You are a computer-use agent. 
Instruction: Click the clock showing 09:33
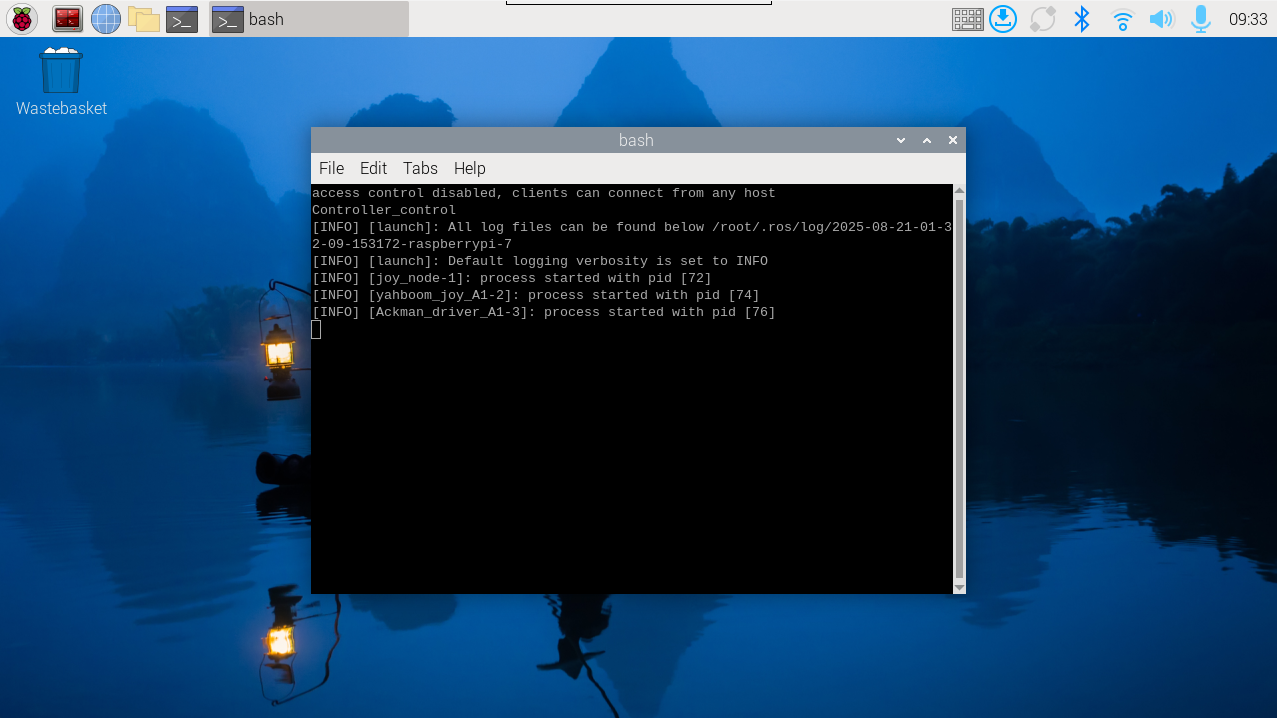click(1247, 19)
